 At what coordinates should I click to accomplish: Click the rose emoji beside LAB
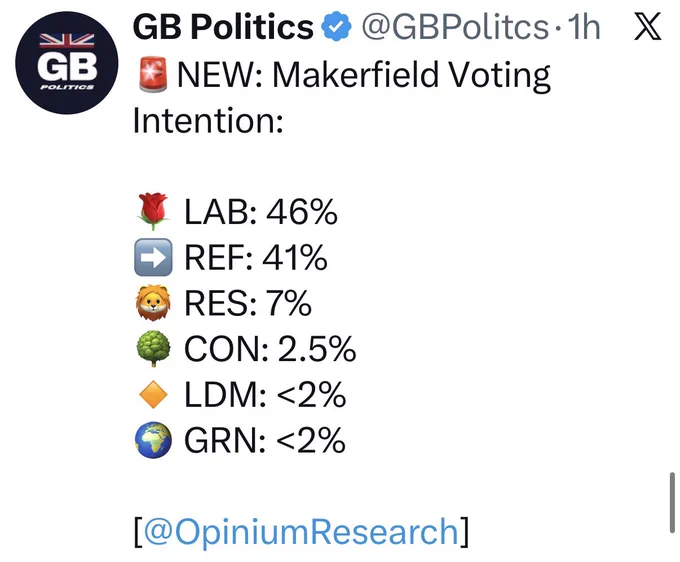point(153,211)
